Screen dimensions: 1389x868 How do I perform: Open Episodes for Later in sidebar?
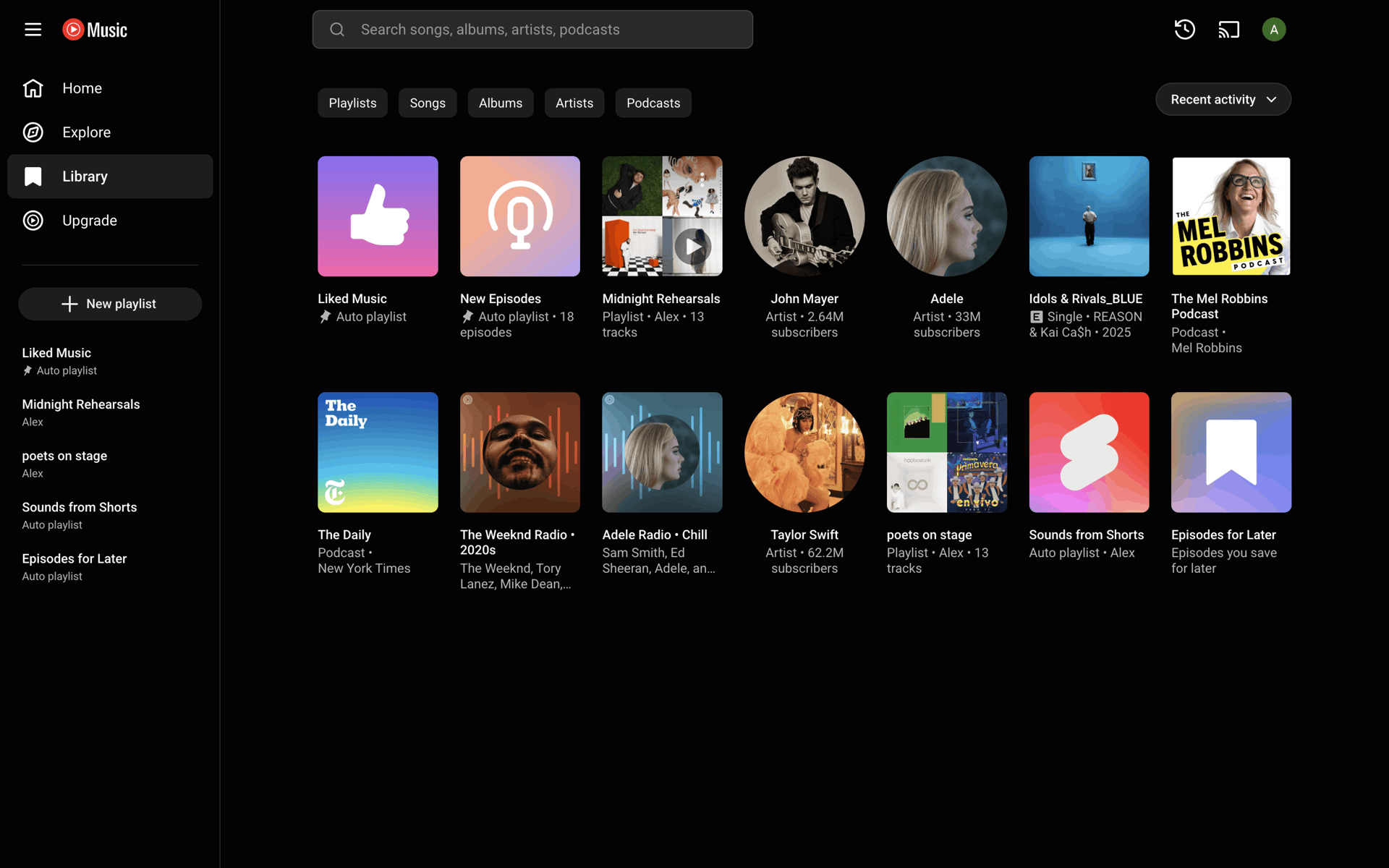(x=110, y=566)
